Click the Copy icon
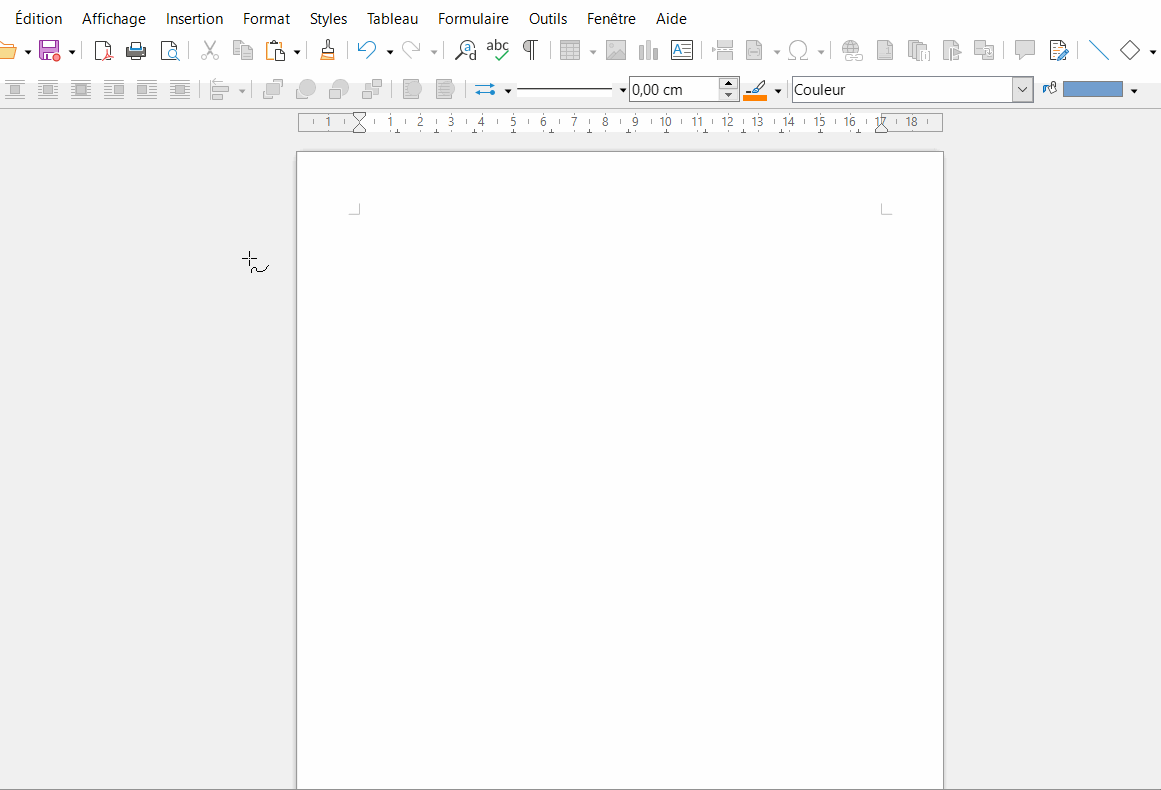The width and height of the screenshot is (1161, 790). (x=242, y=50)
